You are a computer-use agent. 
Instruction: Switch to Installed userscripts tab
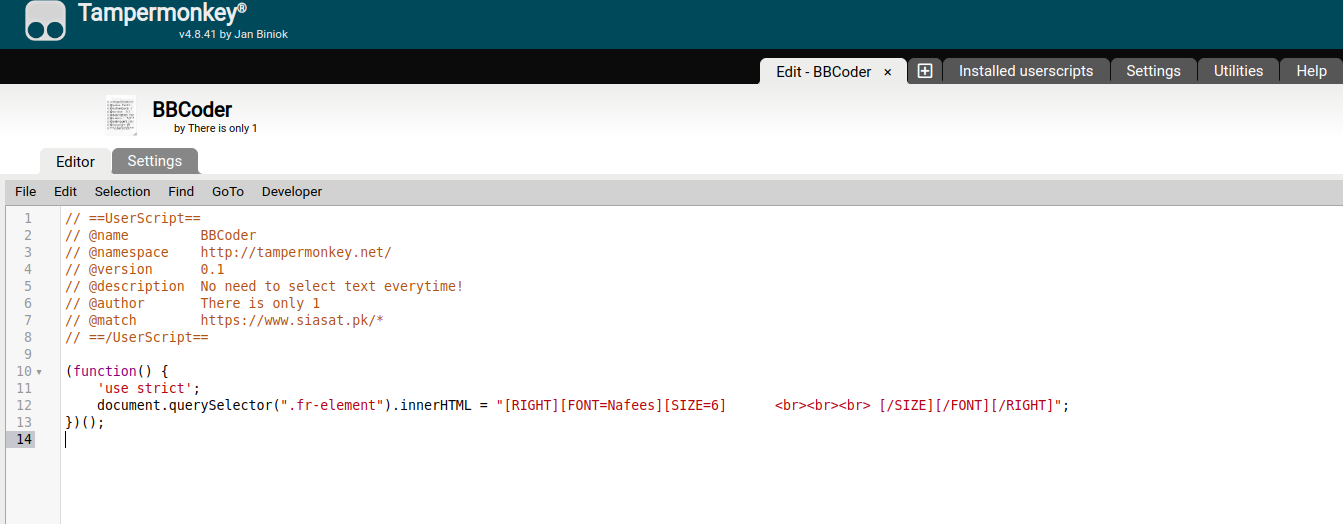1026,71
